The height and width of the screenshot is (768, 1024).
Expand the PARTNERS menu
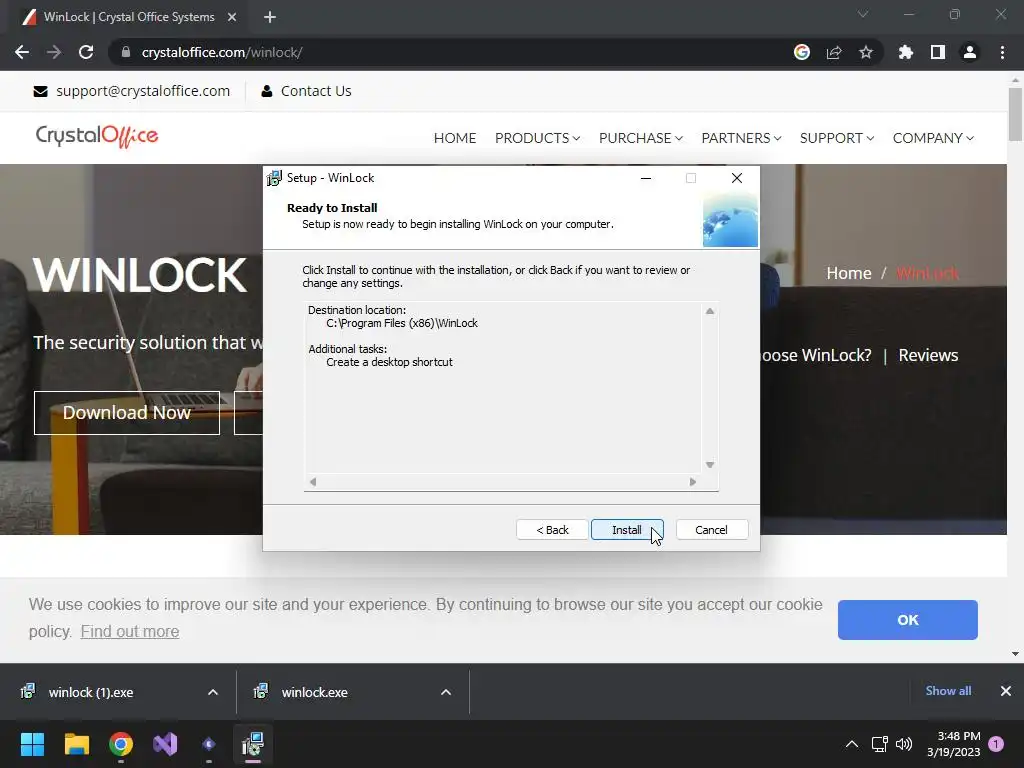click(x=741, y=138)
